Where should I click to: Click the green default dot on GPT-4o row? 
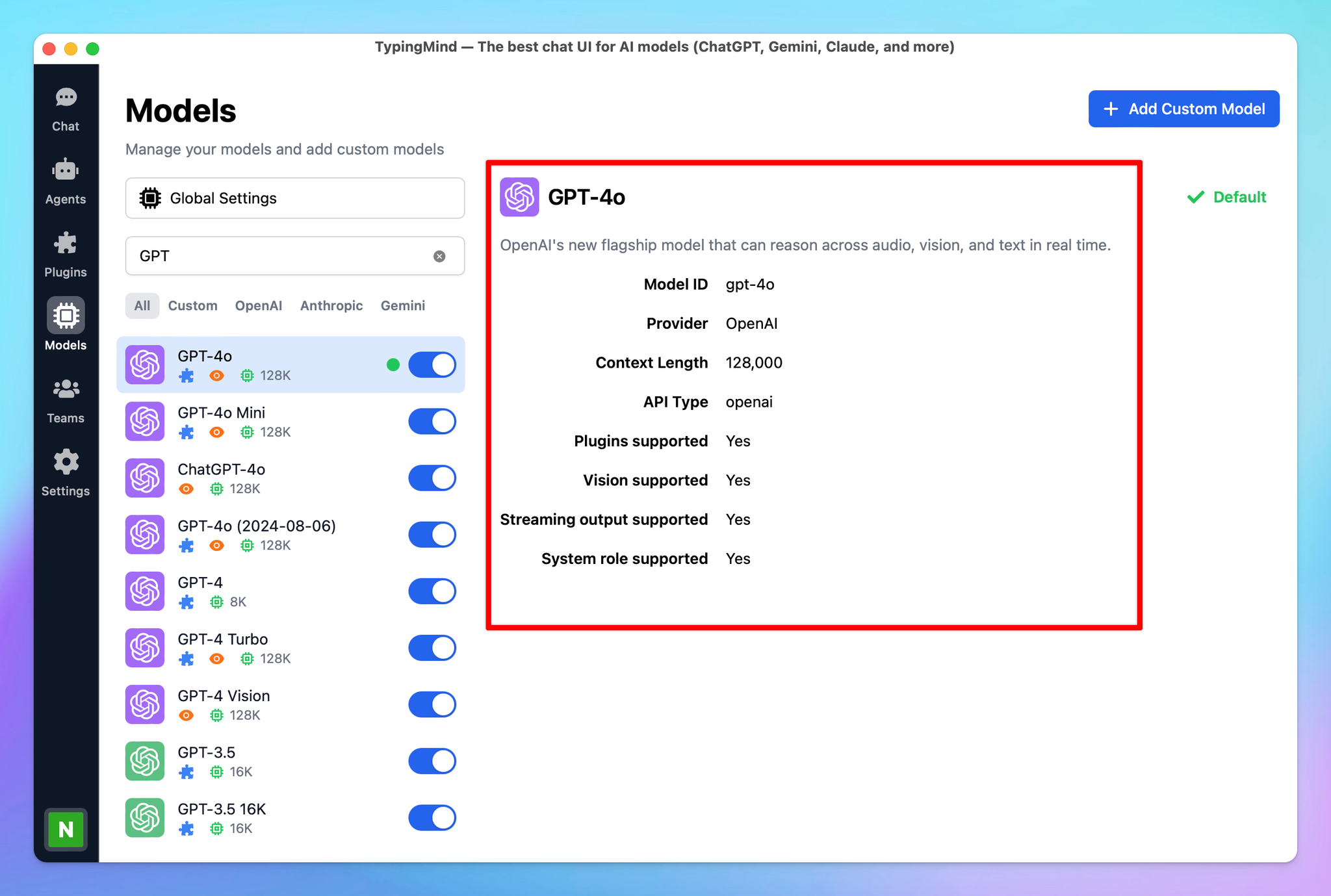tap(393, 365)
